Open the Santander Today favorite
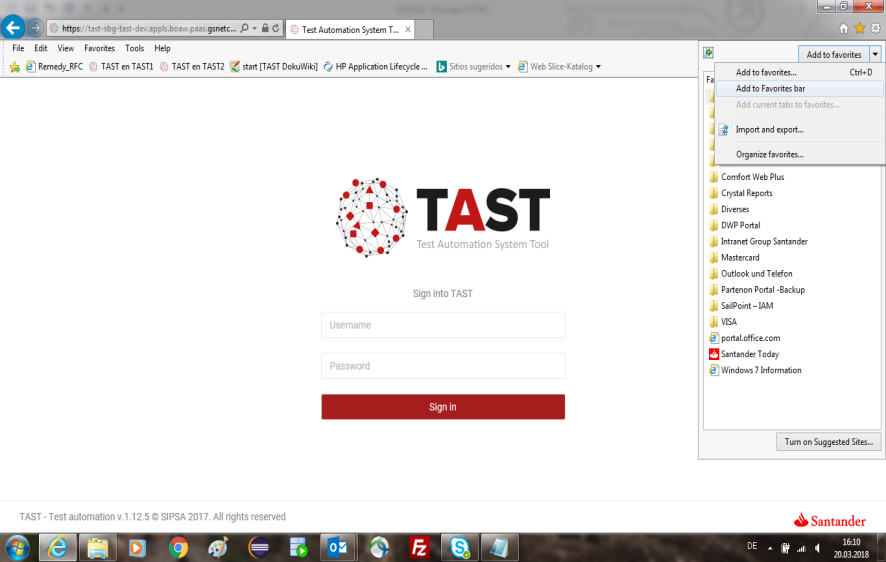The width and height of the screenshot is (886, 562). (x=749, y=354)
